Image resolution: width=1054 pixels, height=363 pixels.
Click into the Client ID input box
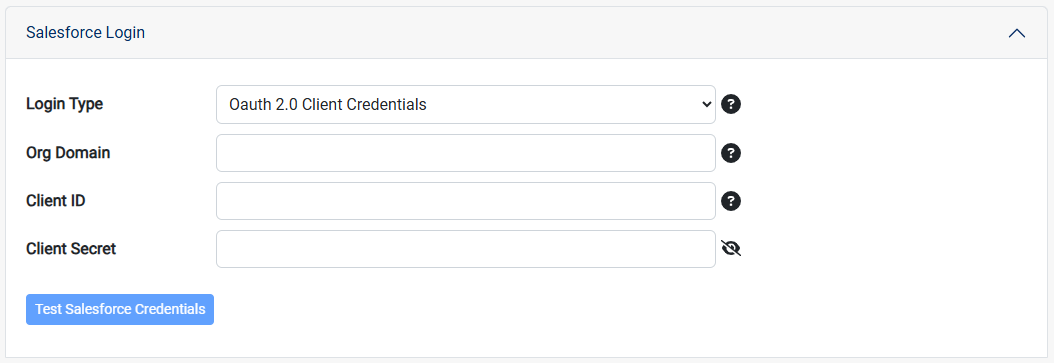(x=466, y=201)
